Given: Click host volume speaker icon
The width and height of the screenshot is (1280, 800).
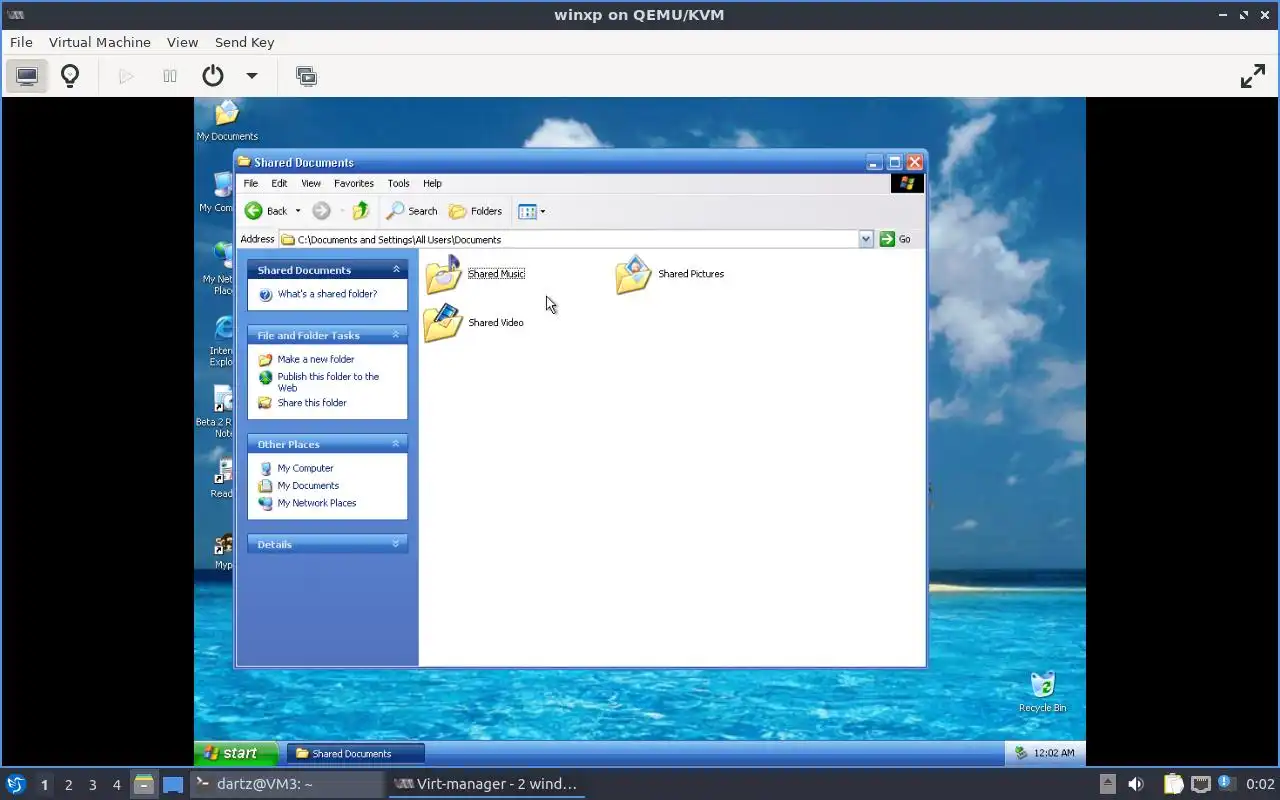Looking at the screenshot, I should [x=1135, y=784].
